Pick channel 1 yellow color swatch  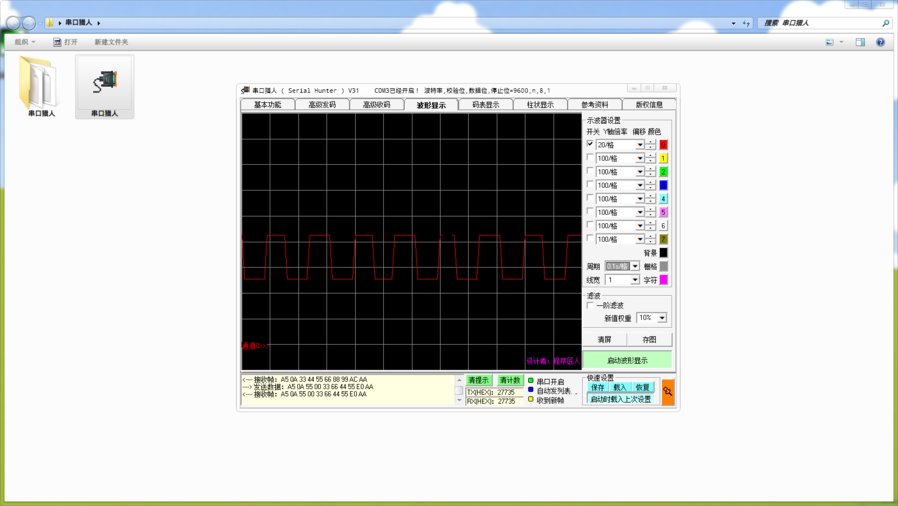click(x=663, y=158)
